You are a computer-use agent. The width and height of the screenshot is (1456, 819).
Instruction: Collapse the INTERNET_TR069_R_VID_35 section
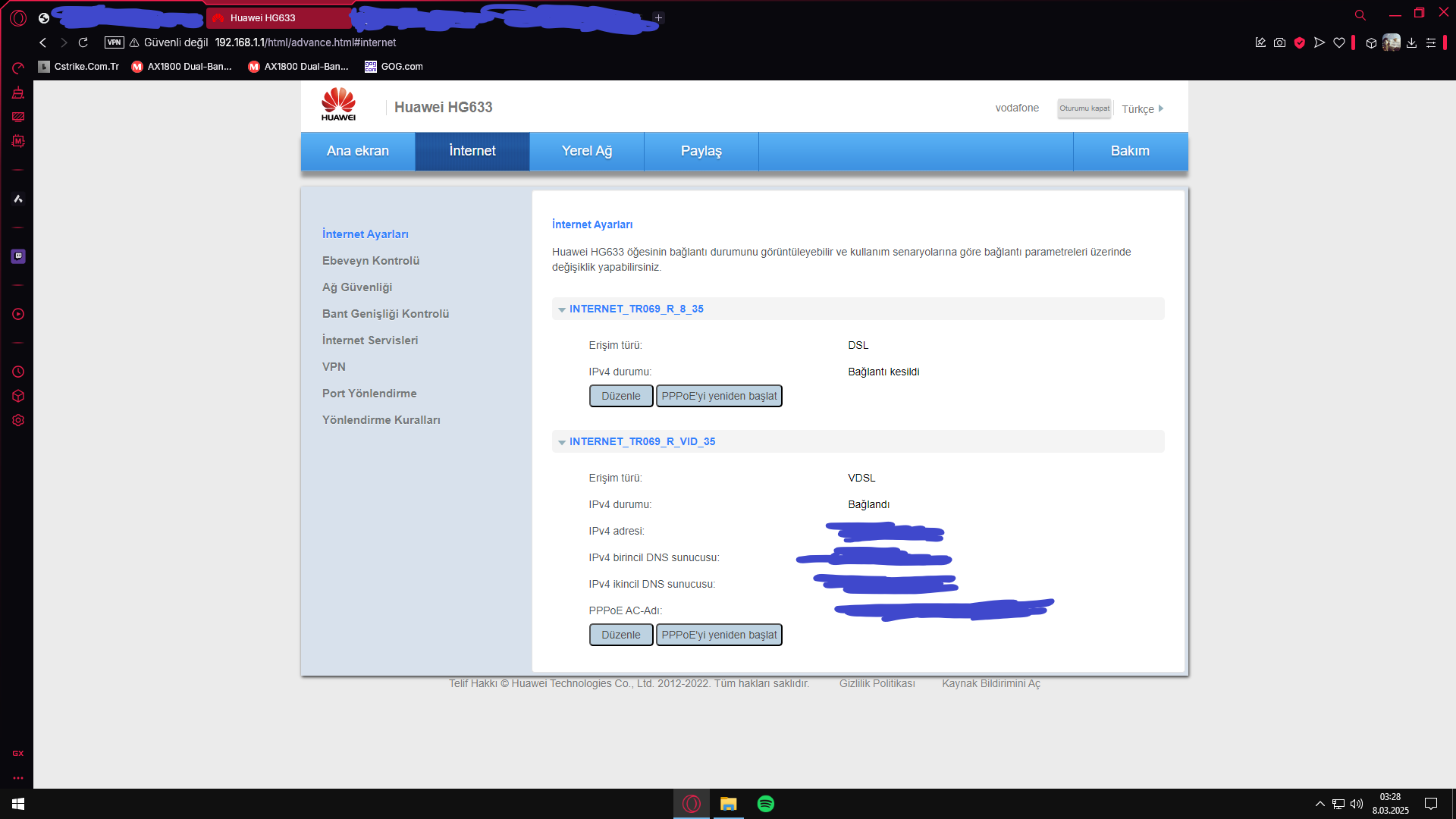click(562, 442)
